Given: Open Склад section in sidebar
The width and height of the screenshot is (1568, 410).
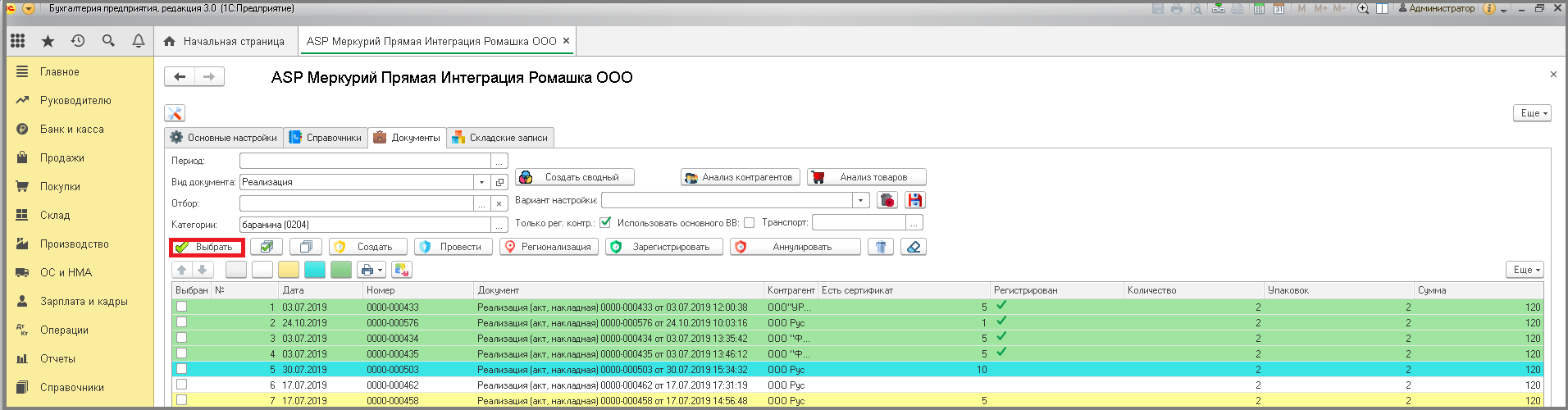Looking at the screenshot, I should (55, 215).
